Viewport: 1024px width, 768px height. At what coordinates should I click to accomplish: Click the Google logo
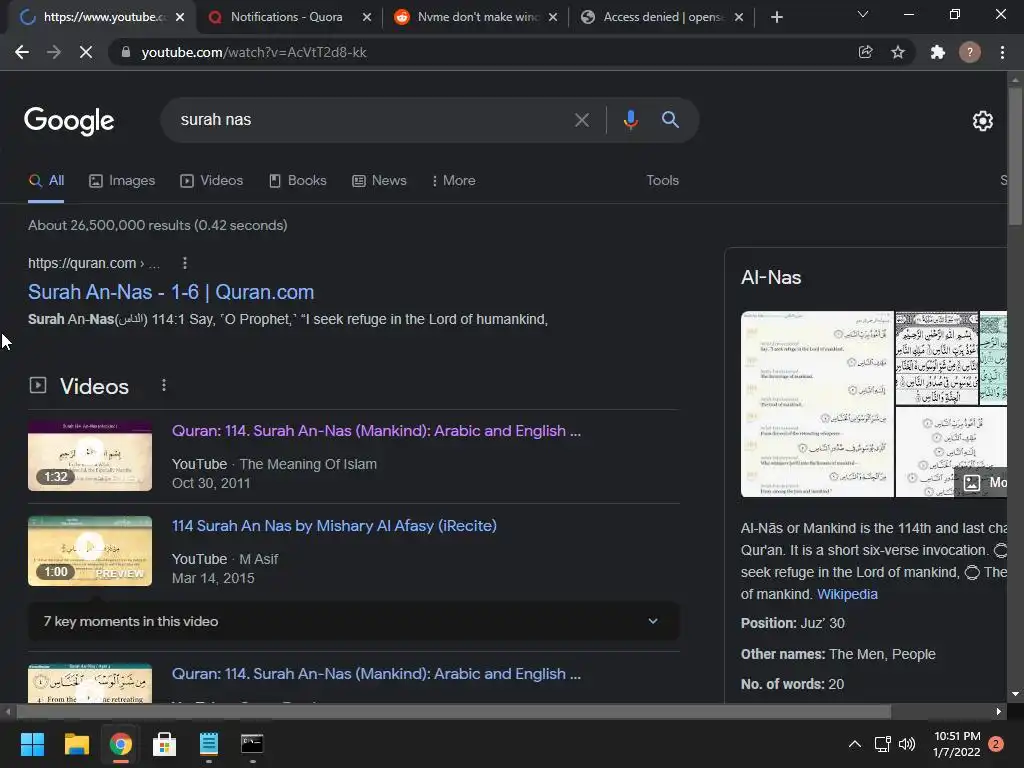pyautogui.click(x=69, y=121)
